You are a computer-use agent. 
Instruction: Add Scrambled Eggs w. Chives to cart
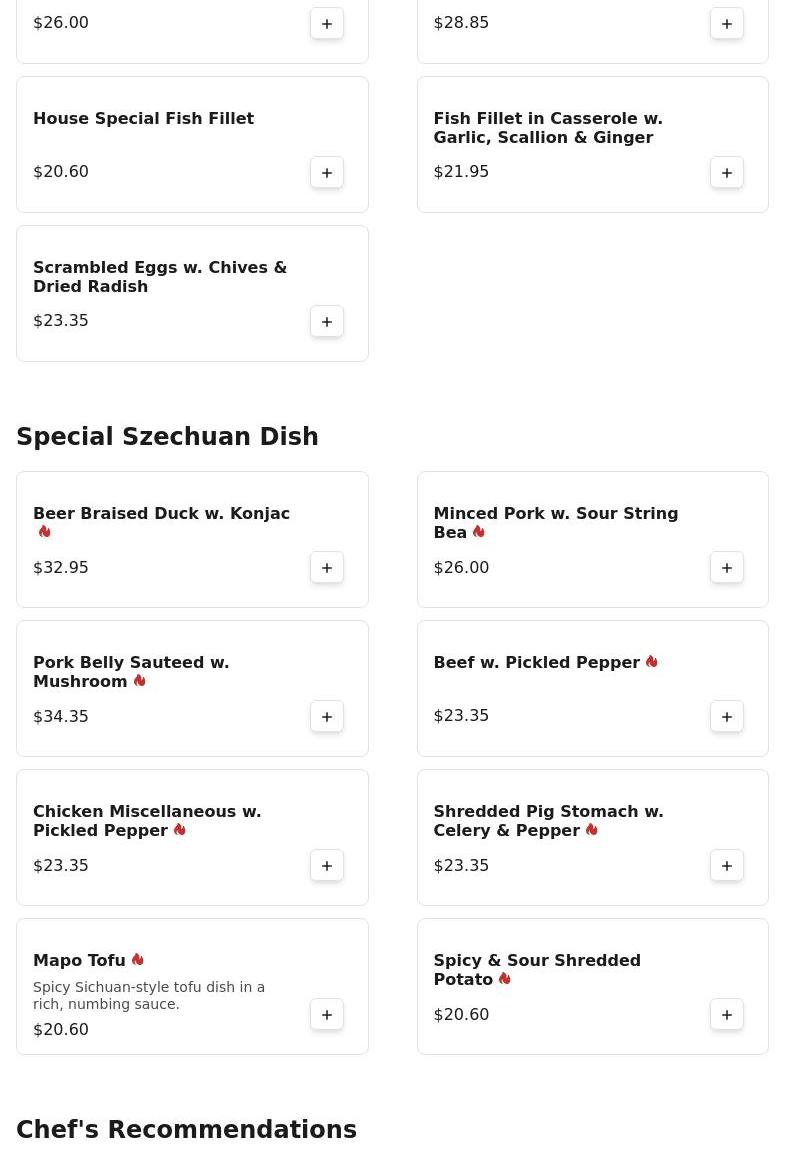(x=327, y=321)
